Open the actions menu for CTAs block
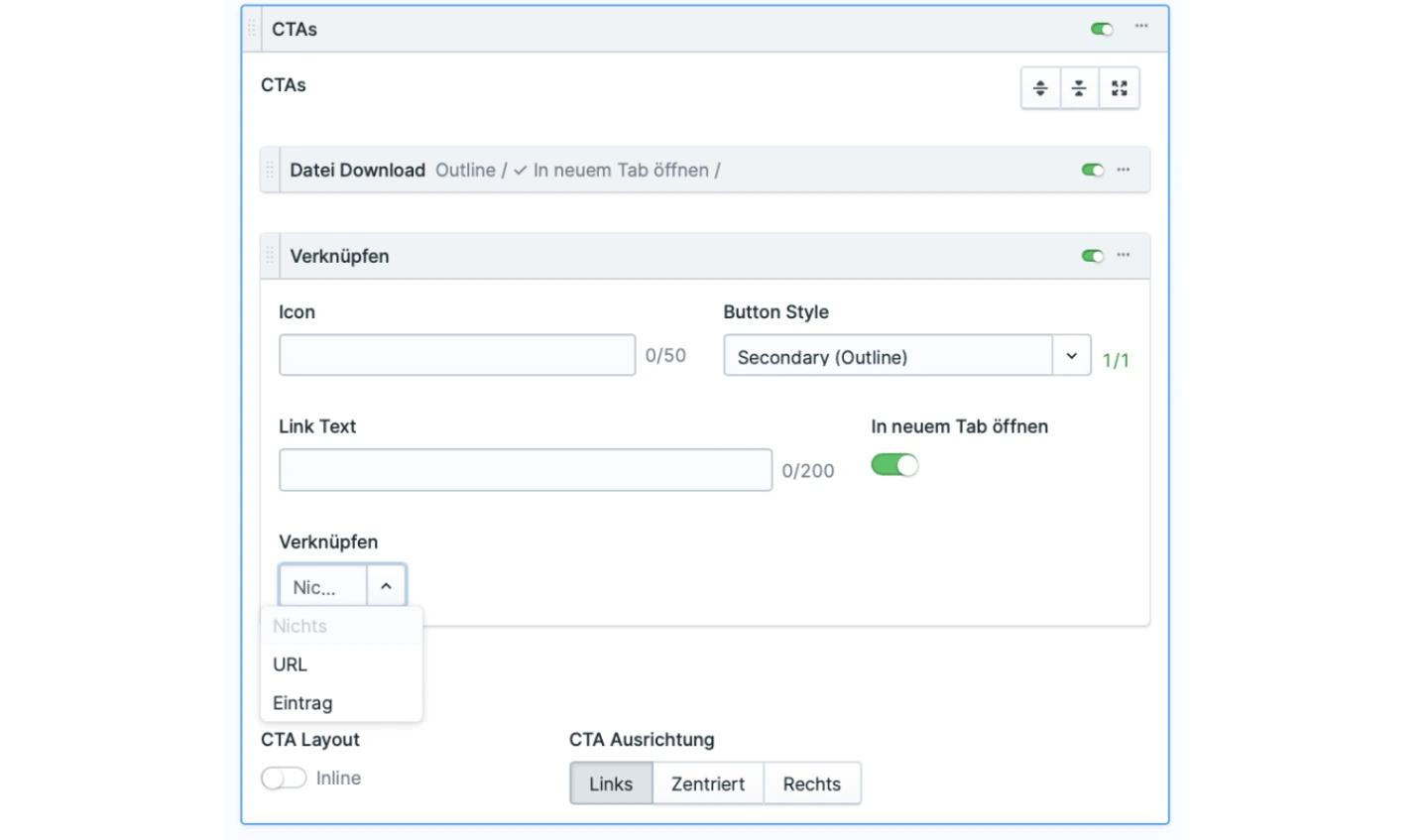Image resolution: width=1428 pixels, height=840 pixels. [x=1141, y=27]
